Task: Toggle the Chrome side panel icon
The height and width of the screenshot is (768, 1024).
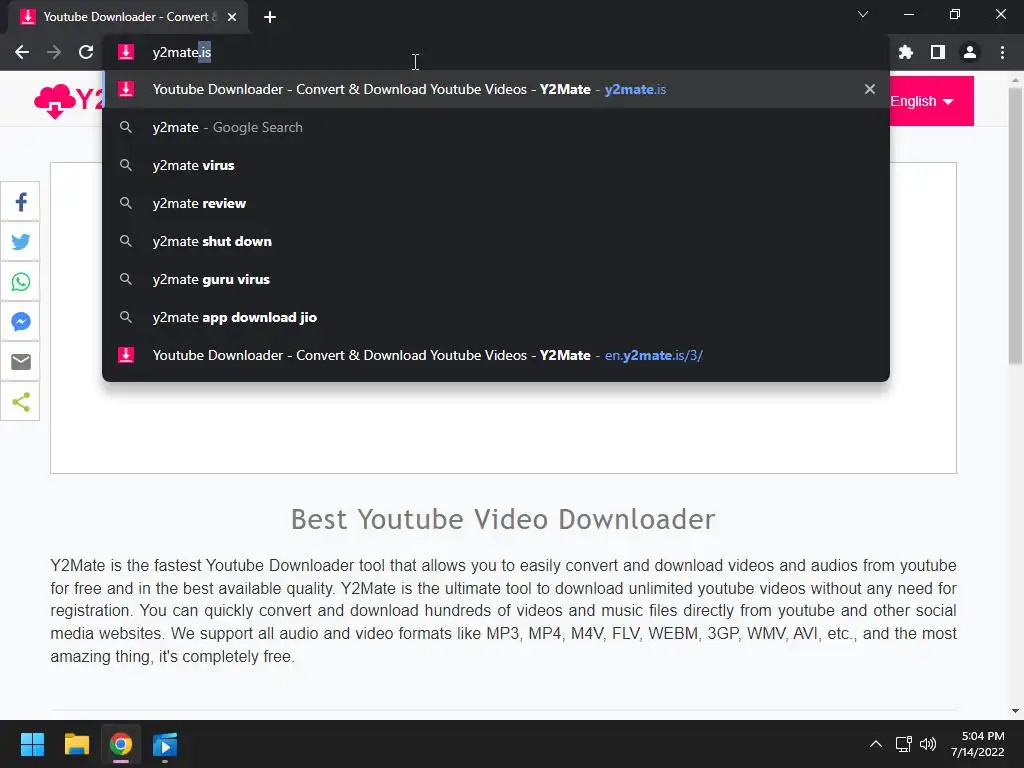Action: click(938, 52)
